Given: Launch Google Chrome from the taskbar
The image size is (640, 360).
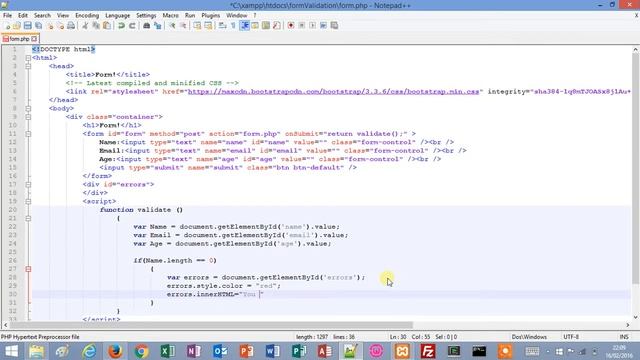Looking at the screenshot, I should 142,351.
